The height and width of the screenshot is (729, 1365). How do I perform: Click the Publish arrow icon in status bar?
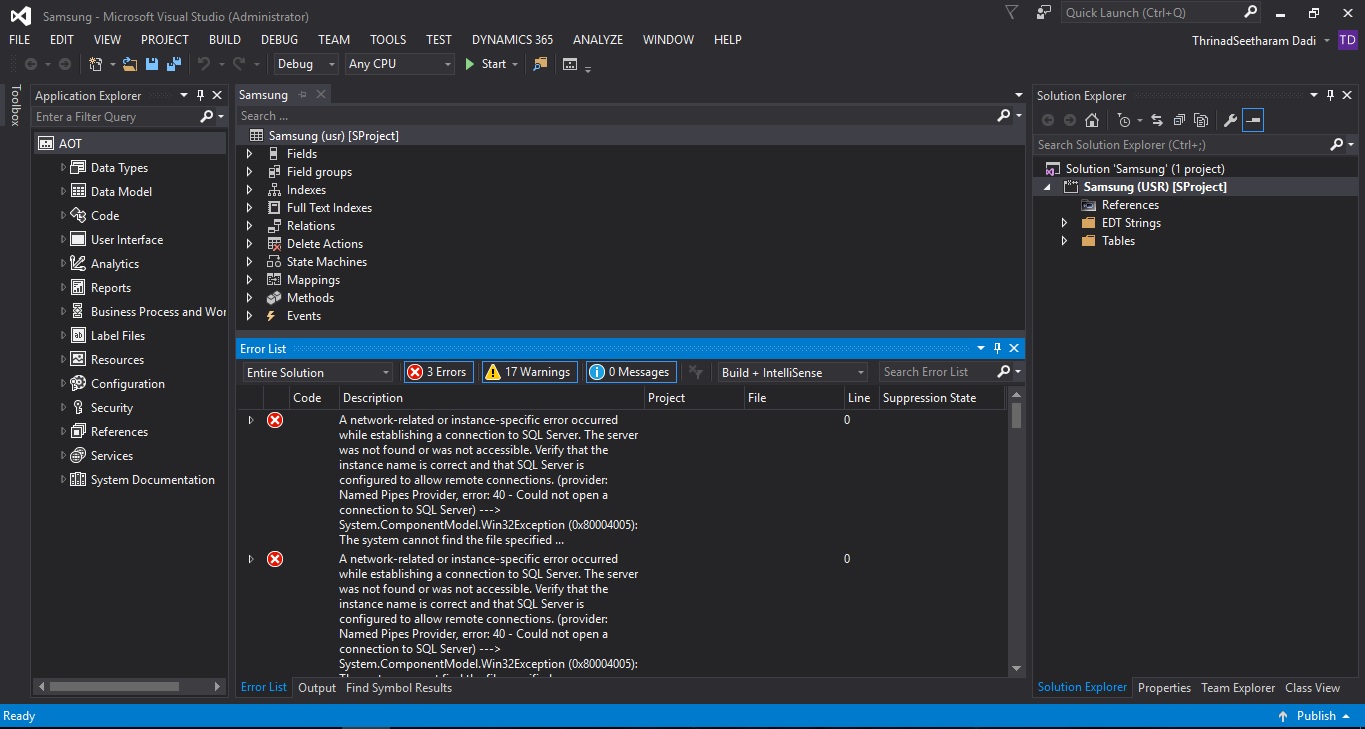click(x=1283, y=716)
